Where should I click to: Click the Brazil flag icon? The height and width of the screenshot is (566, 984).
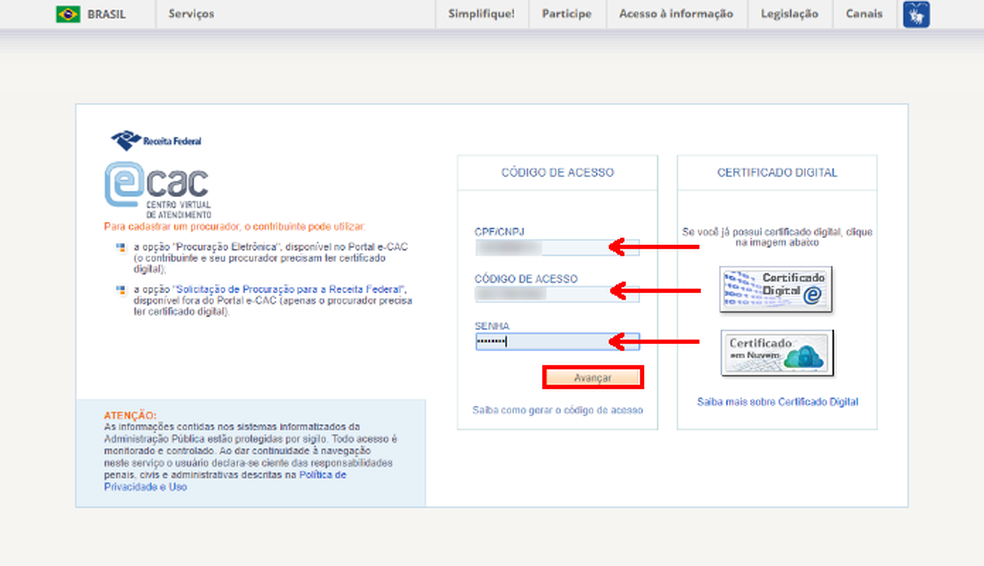point(68,14)
